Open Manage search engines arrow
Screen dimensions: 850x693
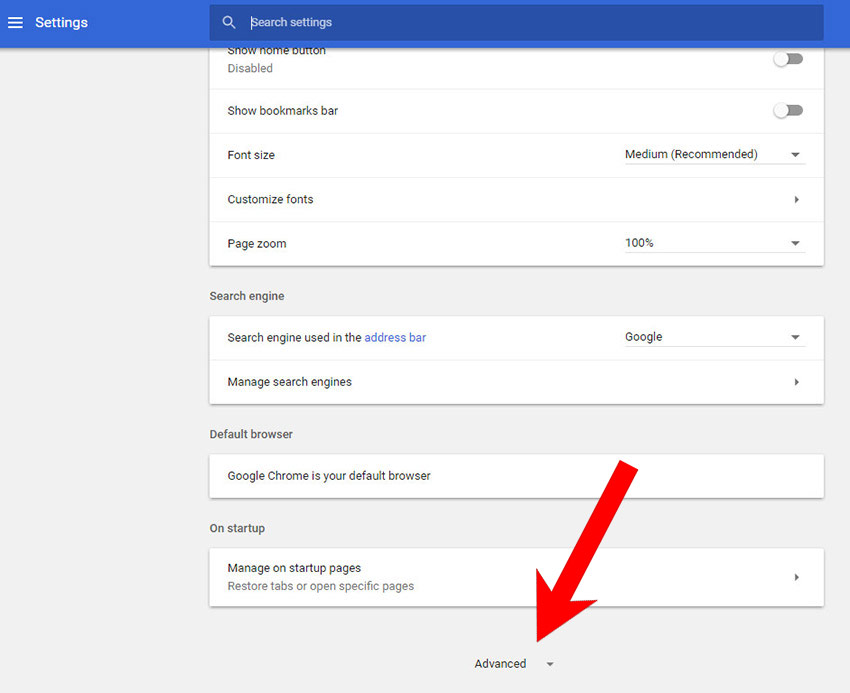click(796, 382)
